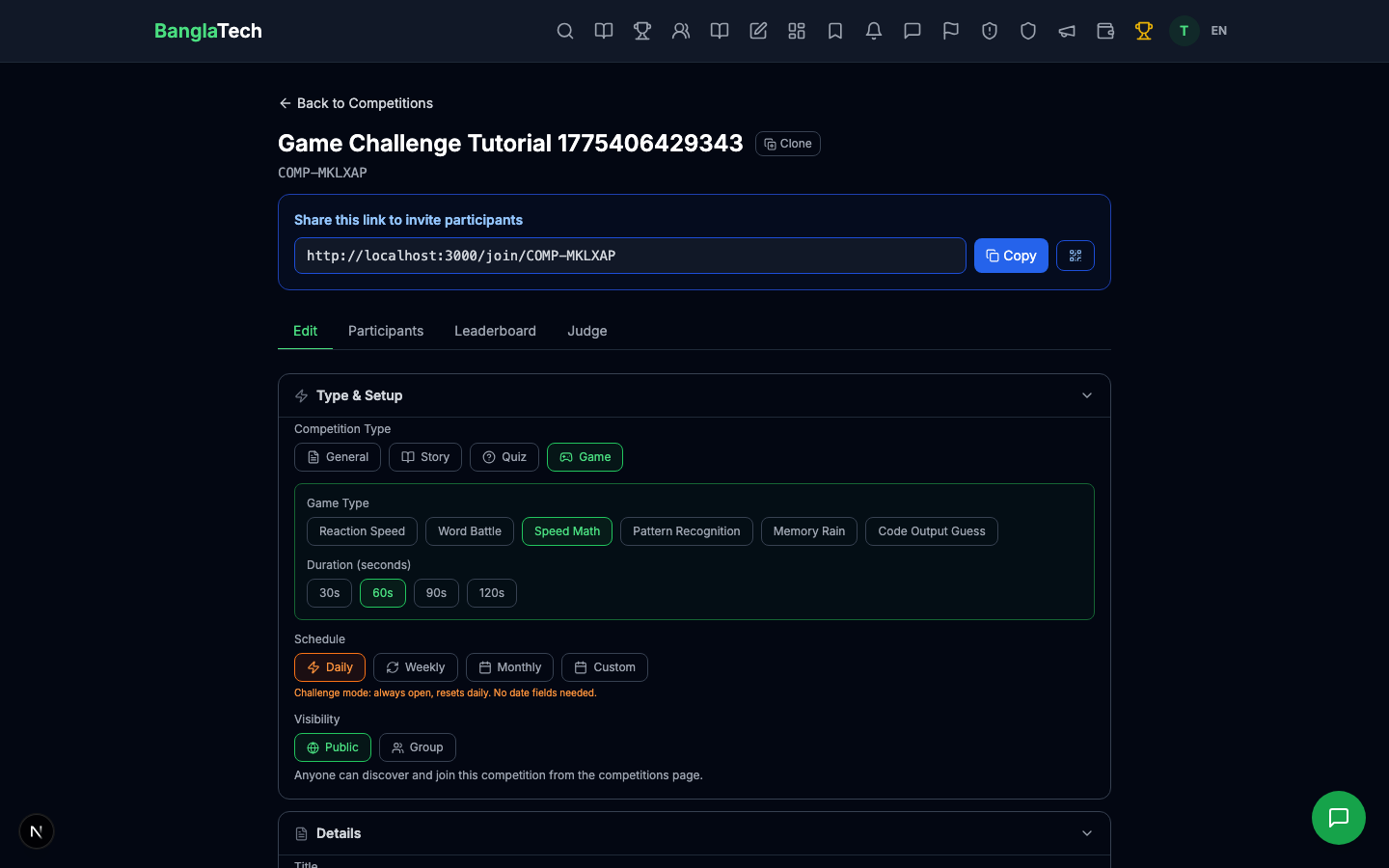
Task: Open the search icon in the navbar
Action: (565, 31)
